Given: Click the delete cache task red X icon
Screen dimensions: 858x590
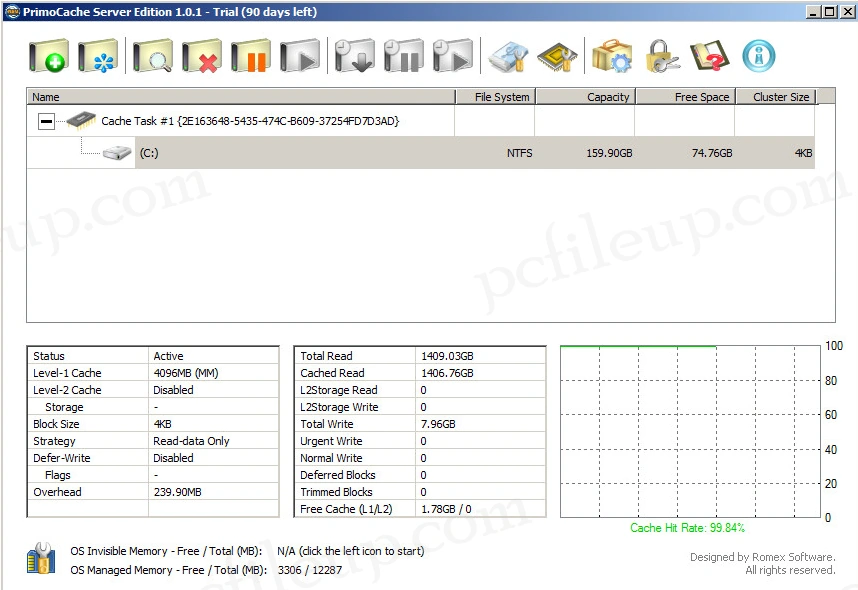Looking at the screenshot, I should click(202, 56).
